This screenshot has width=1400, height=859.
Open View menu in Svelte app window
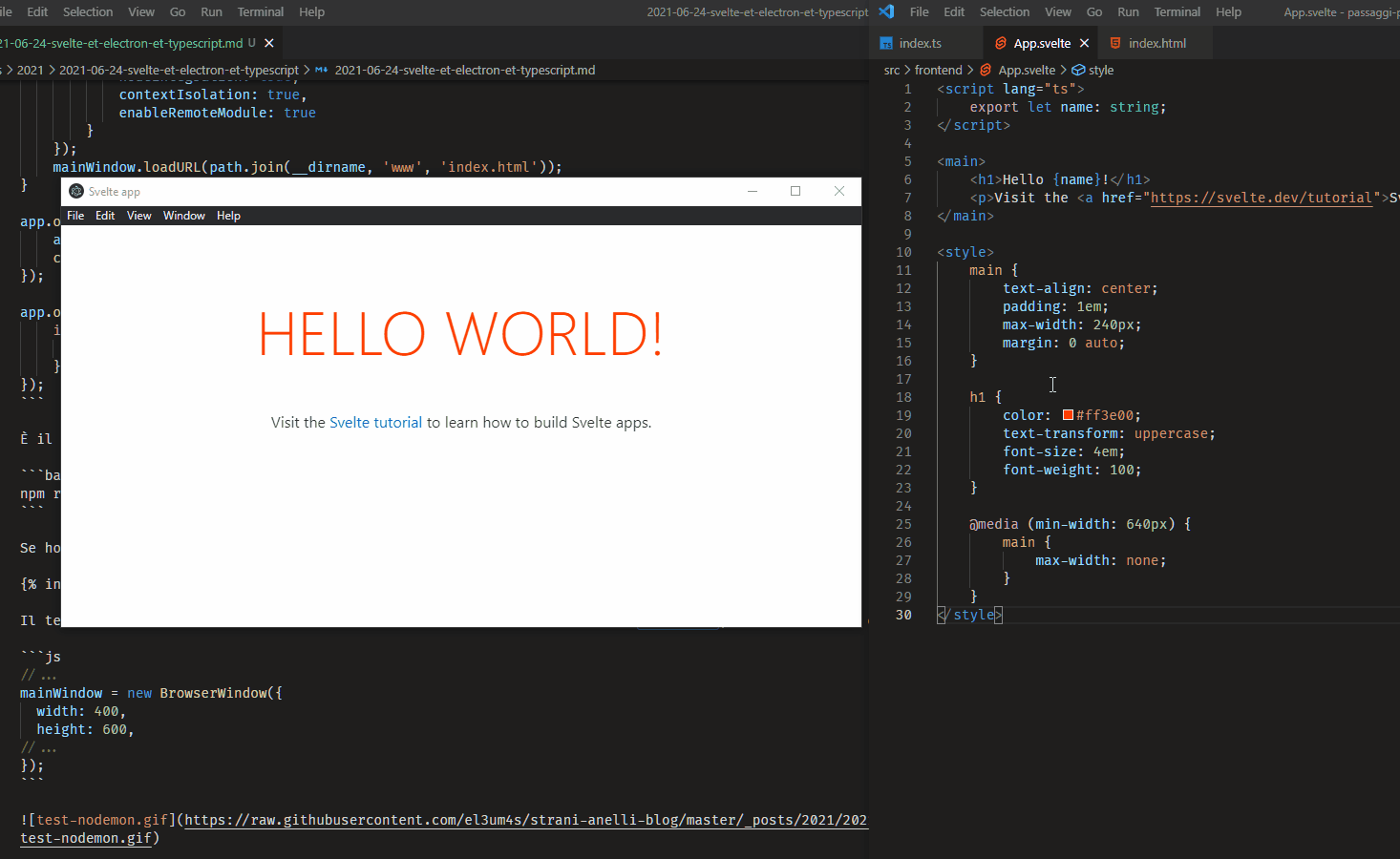click(x=139, y=216)
